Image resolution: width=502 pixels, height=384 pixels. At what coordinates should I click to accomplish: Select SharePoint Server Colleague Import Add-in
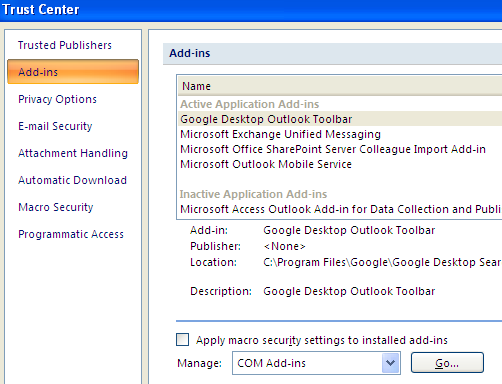coord(340,149)
